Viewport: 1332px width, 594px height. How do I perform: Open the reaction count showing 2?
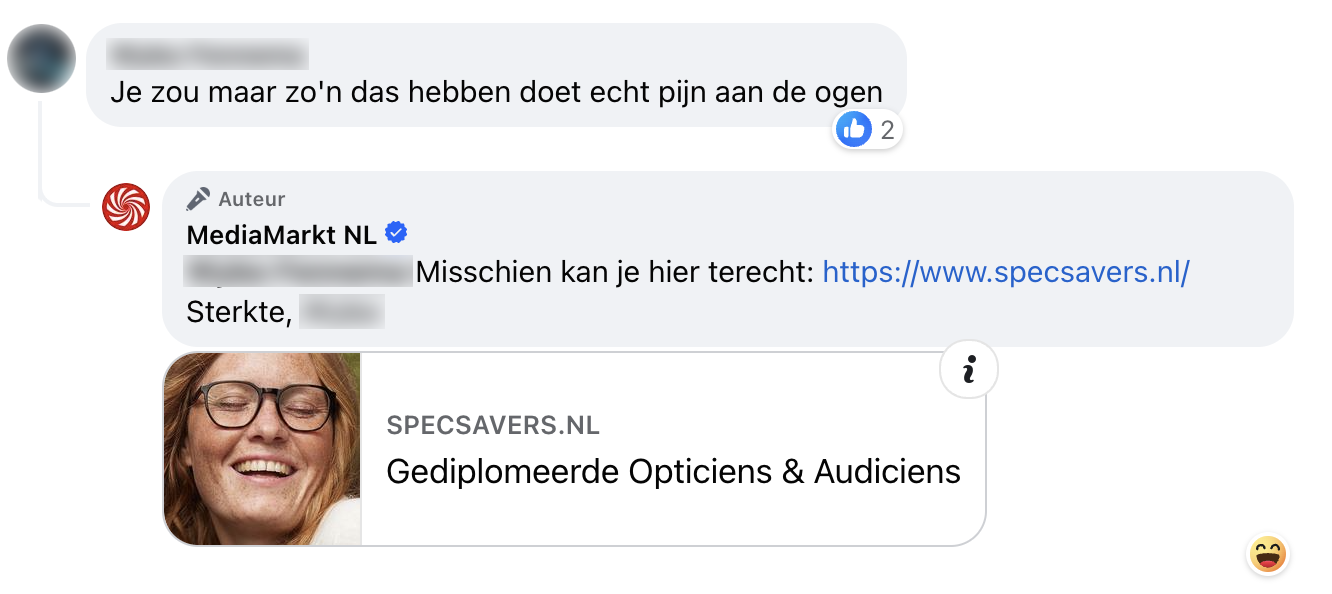click(886, 130)
